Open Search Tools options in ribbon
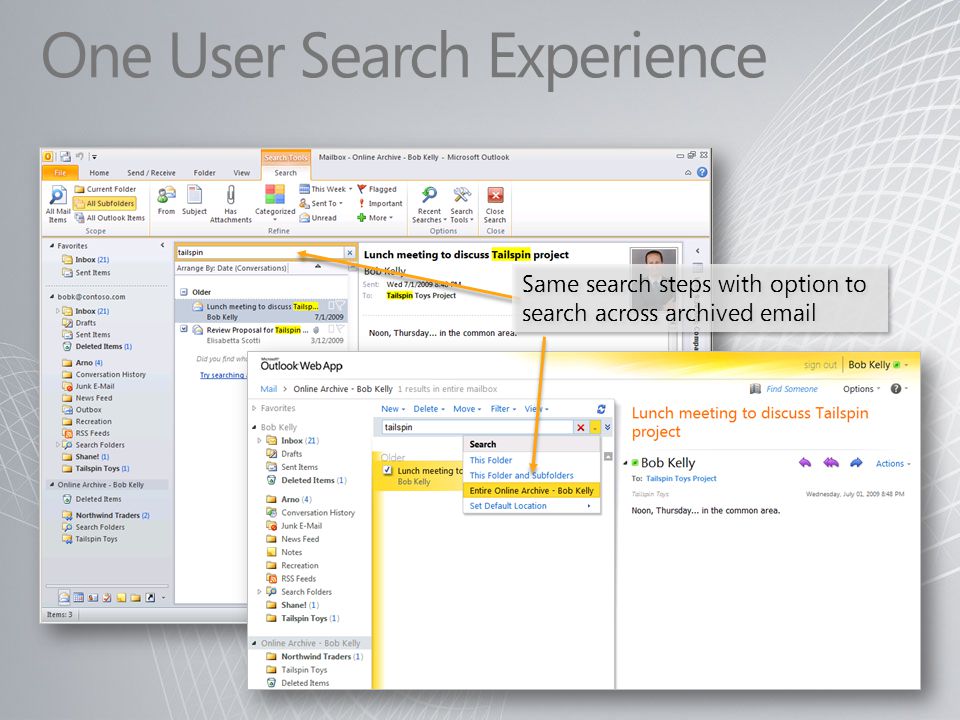960x720 pixels. tap(462, 205)
